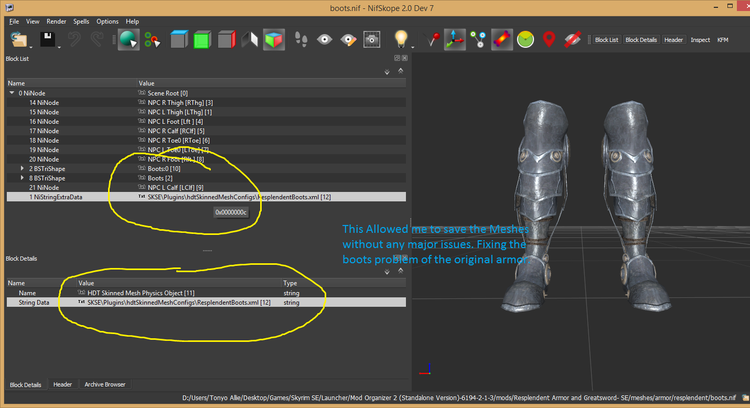Toggle the lighting bulb icon

click(401, 39)
